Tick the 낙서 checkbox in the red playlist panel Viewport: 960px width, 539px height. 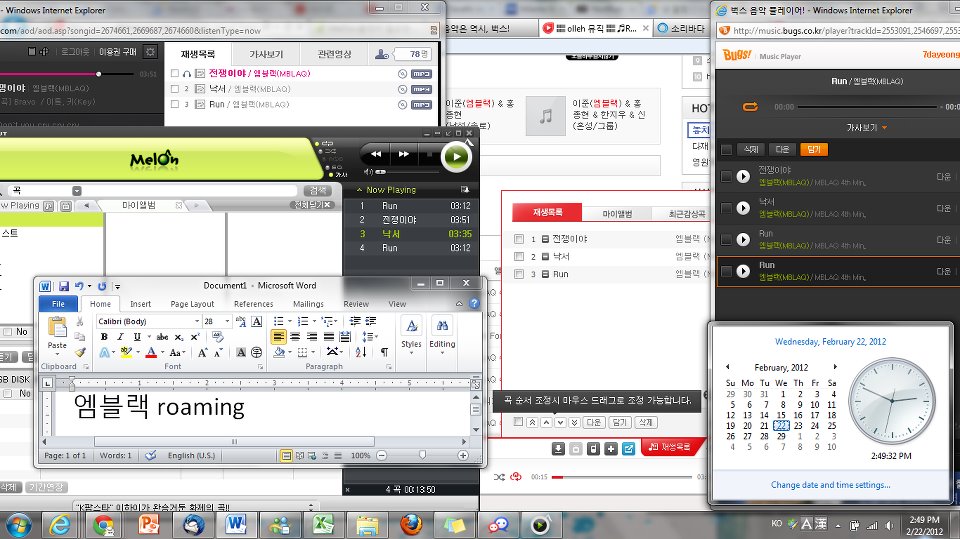pyautogui.click(x=519, y=257)
